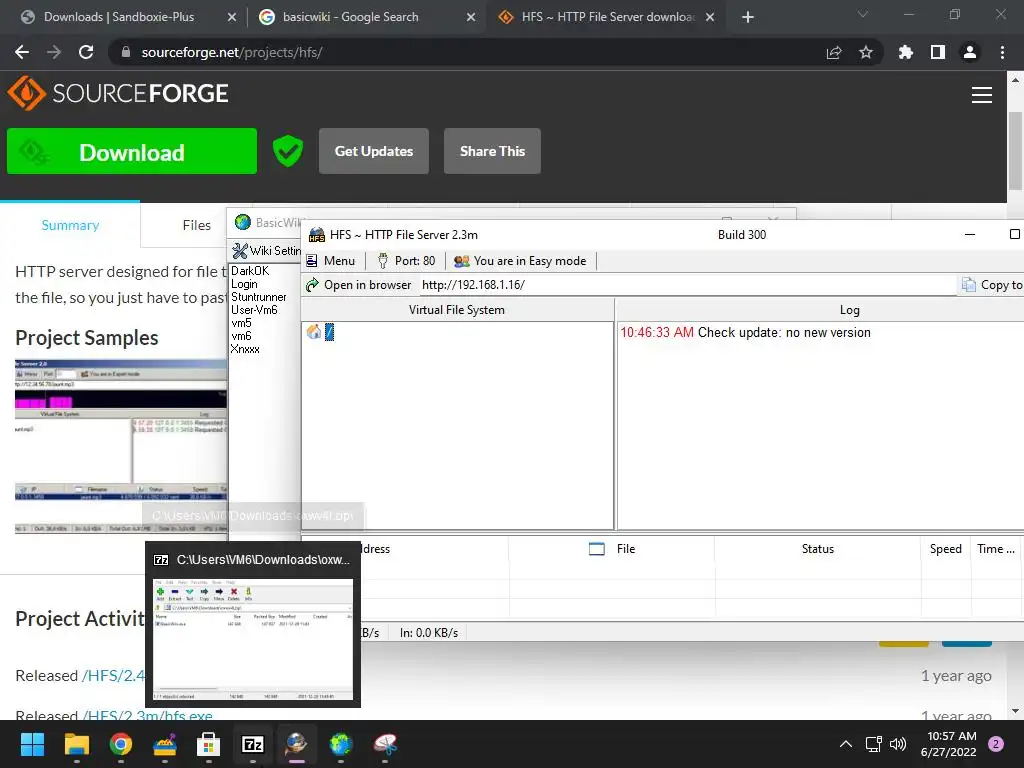Click the volume speaker icon in tray
The height and width of the screenshot is (768, 1024).
pos(898,744)
